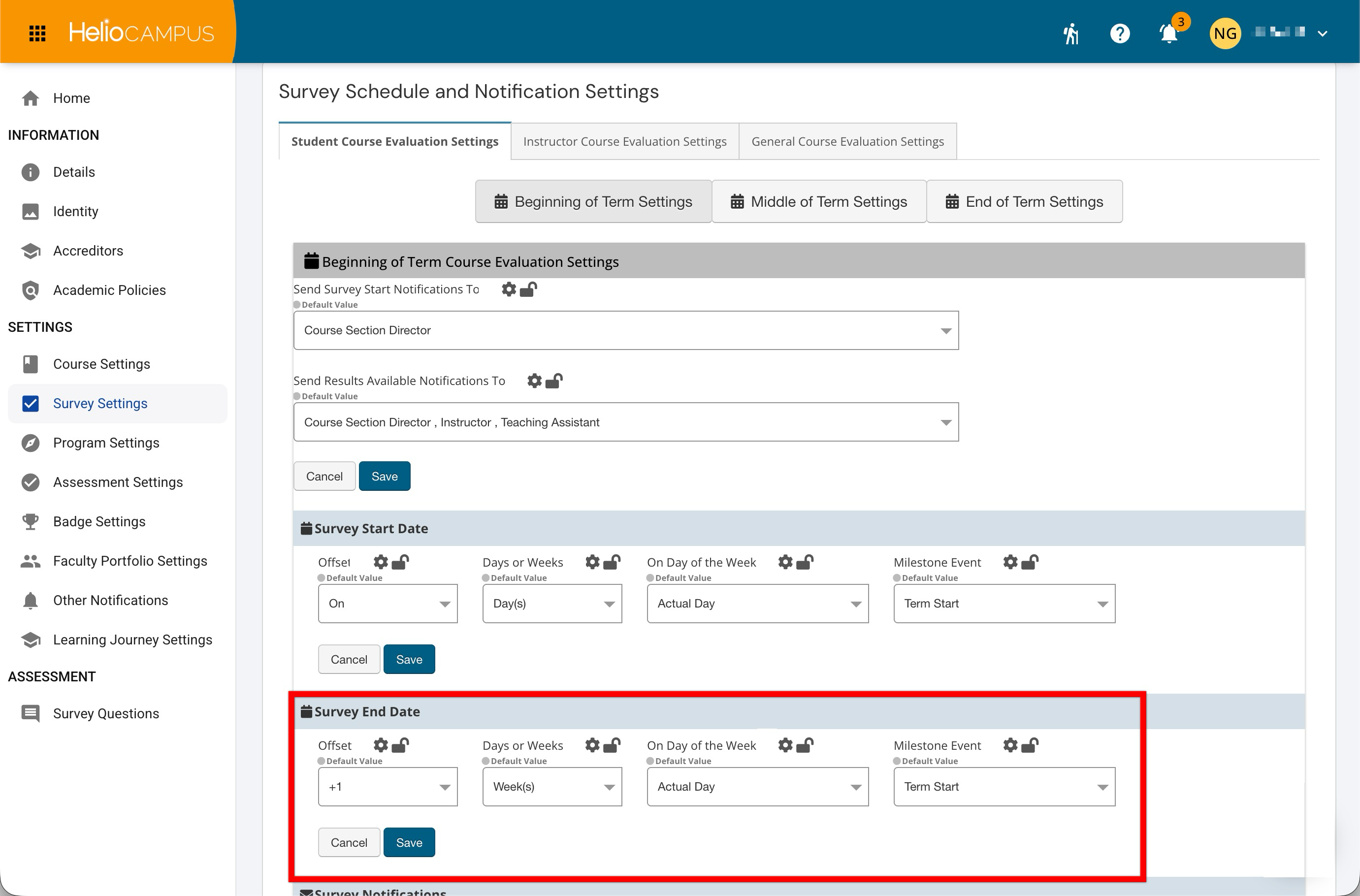Expand the user account chevron menu
The image size is (1360, 896).
(1322, 33)
